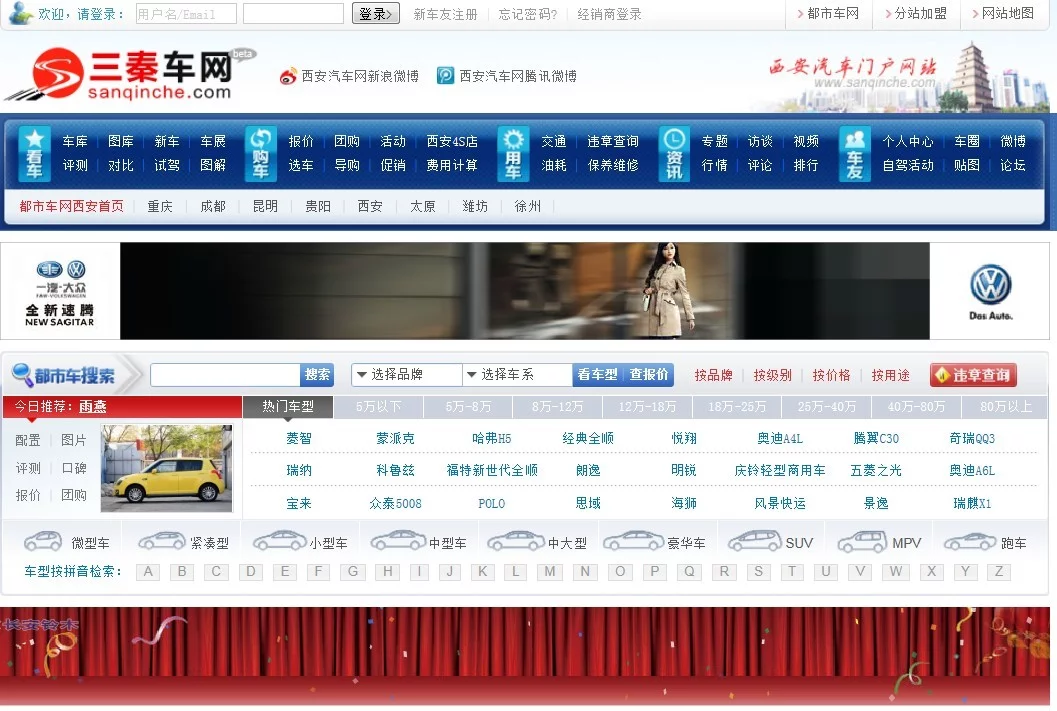Open the Sina Weibo icon link
Viewport: 1057px width, 711px height.
tap(288, 76)
